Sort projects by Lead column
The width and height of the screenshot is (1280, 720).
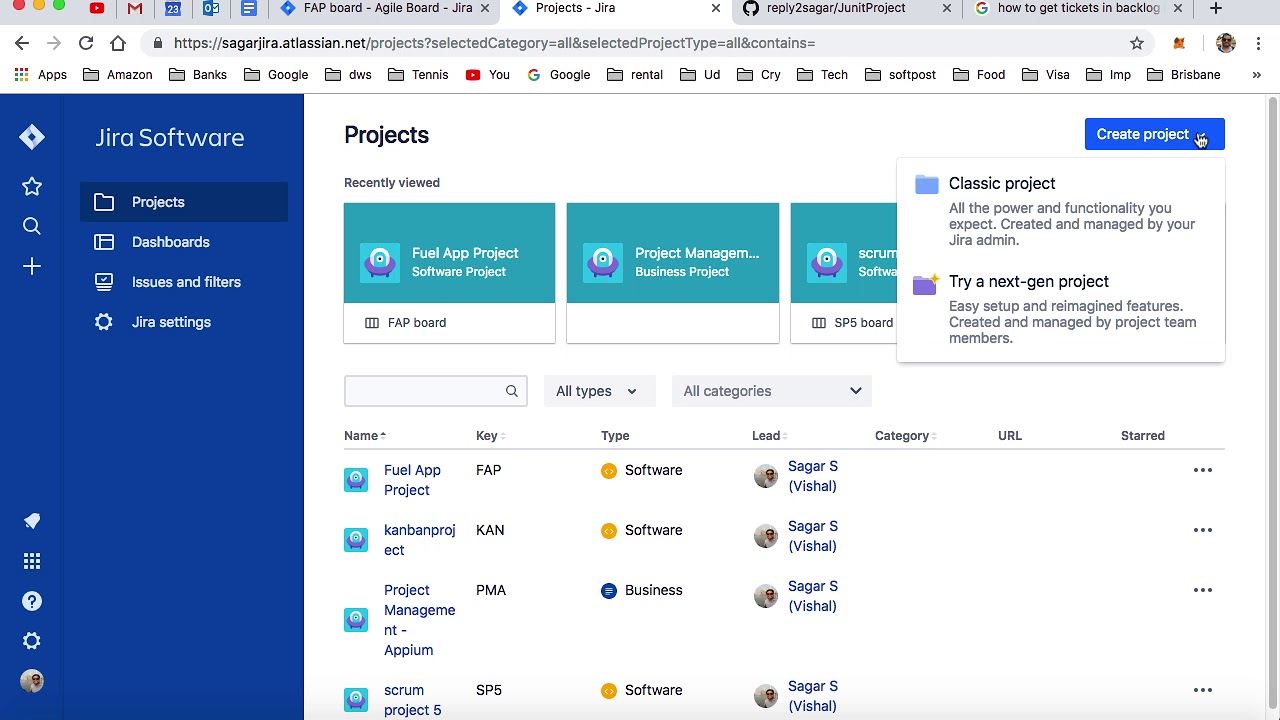pyautogui.click(x=770, y=436)
